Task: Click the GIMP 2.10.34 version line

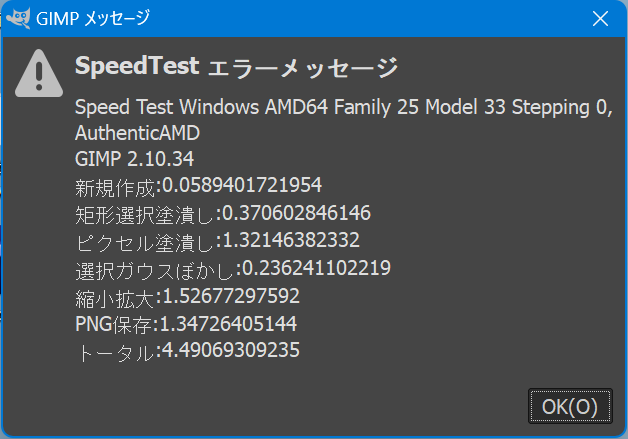Action: [x=135, y=159]
